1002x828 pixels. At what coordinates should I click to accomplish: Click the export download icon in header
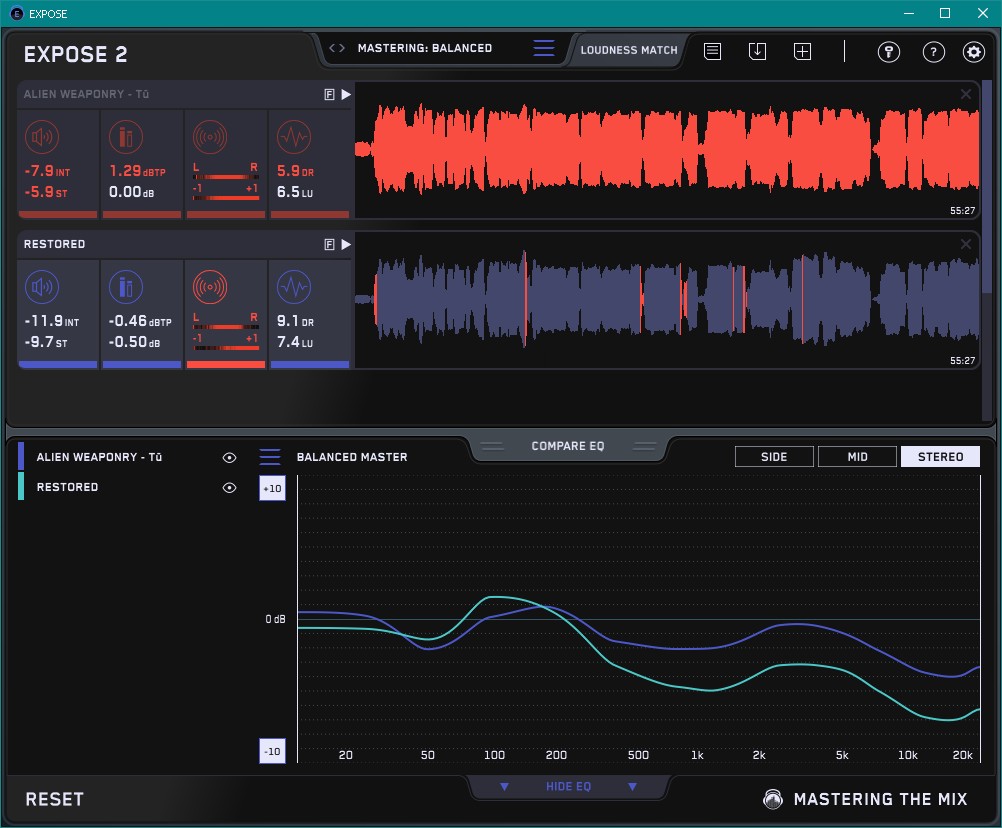point(757,51)
